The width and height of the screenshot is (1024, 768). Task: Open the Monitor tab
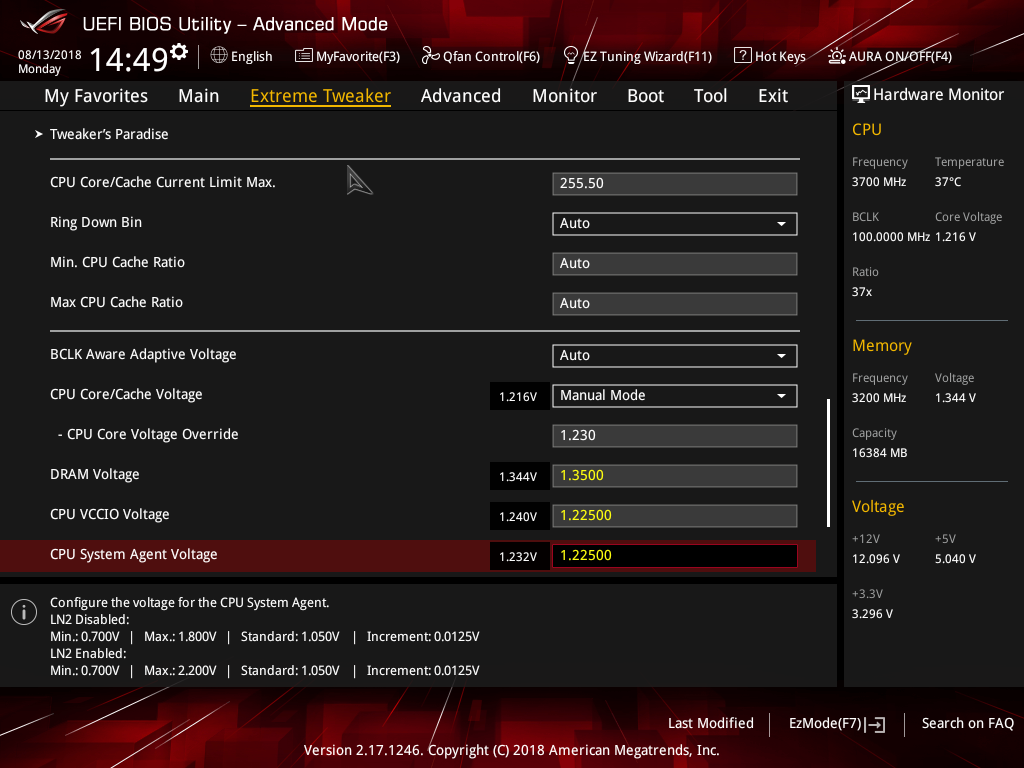point(564,96)
